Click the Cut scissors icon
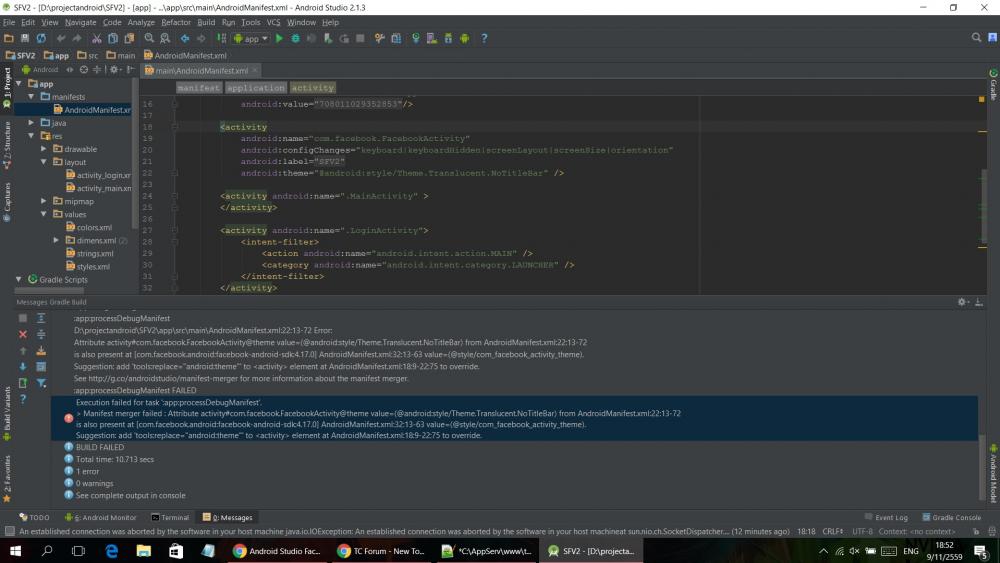1000x563 pixels. click(97, 38)
